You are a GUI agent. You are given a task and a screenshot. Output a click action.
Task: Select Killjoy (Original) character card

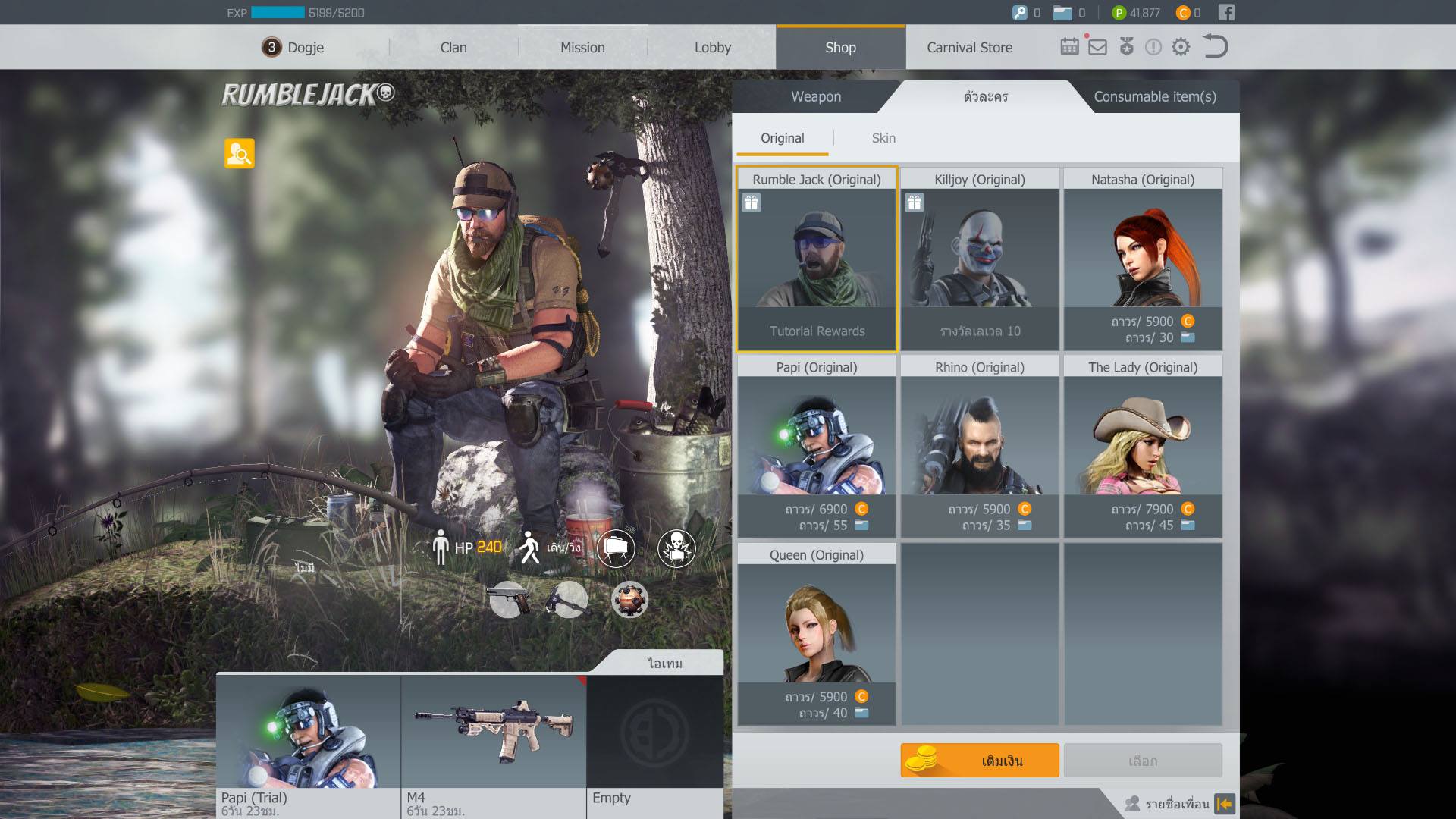tap(980, 259)
